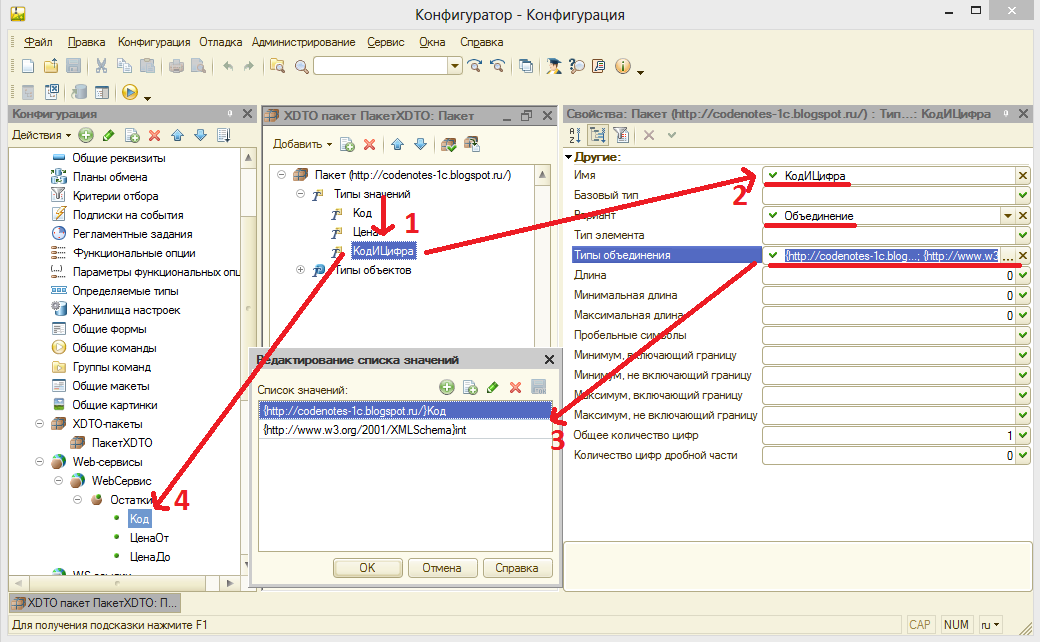Open the Файл menu

(x=38, y=42)
